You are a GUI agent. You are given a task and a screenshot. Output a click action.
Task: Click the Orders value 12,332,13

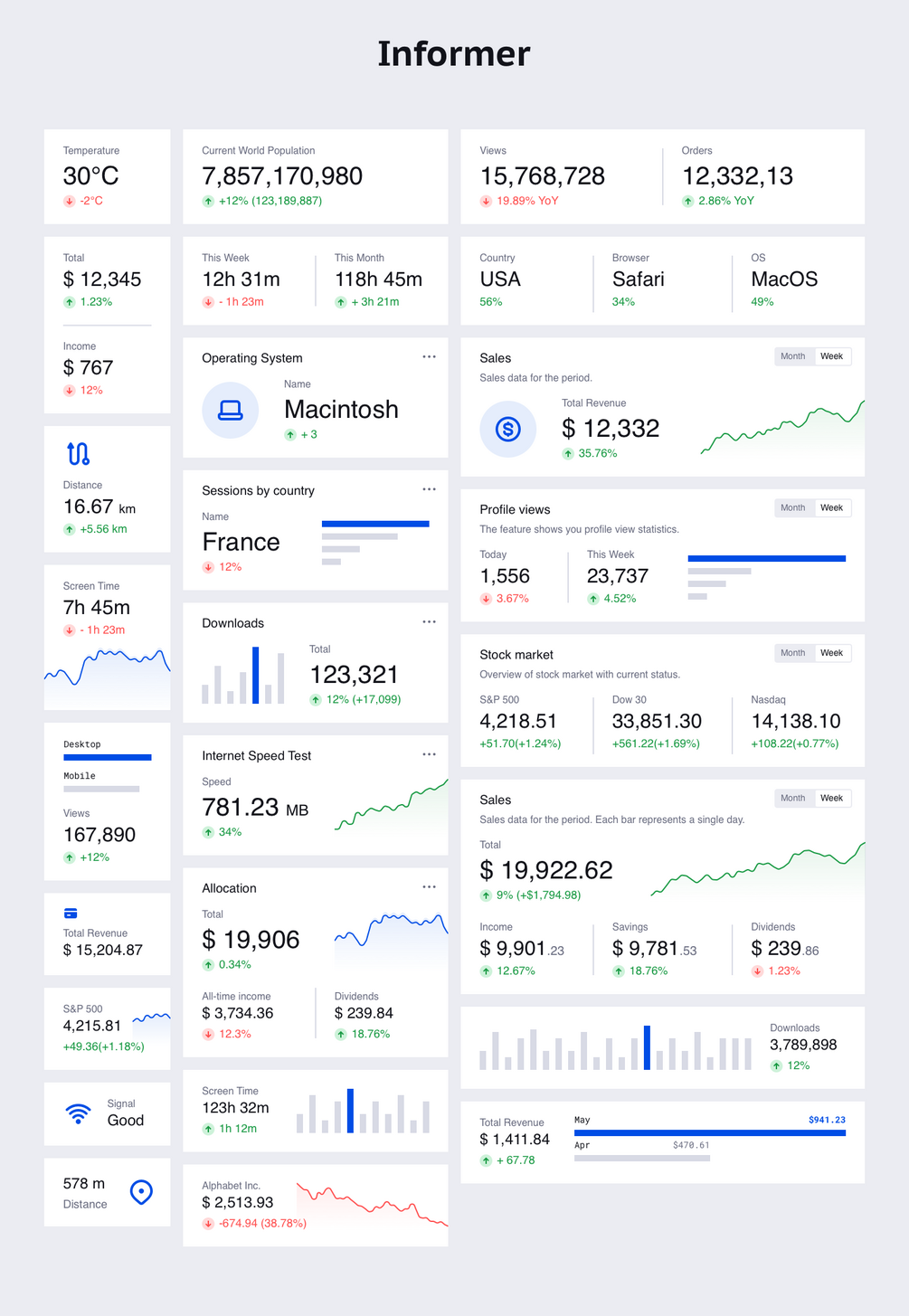[738, 176]
